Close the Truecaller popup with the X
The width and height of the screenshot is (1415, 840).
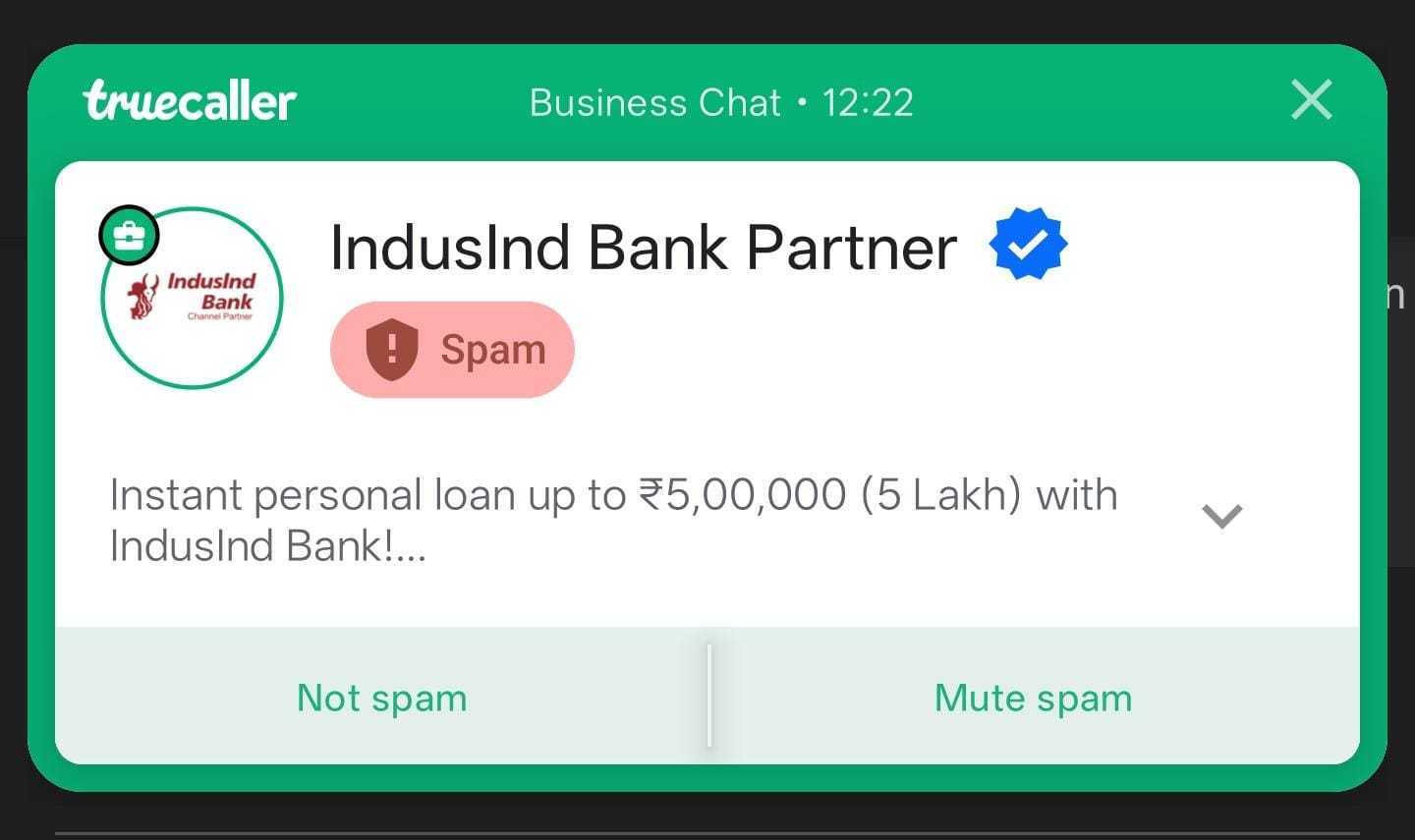(x=1311, y=100)
